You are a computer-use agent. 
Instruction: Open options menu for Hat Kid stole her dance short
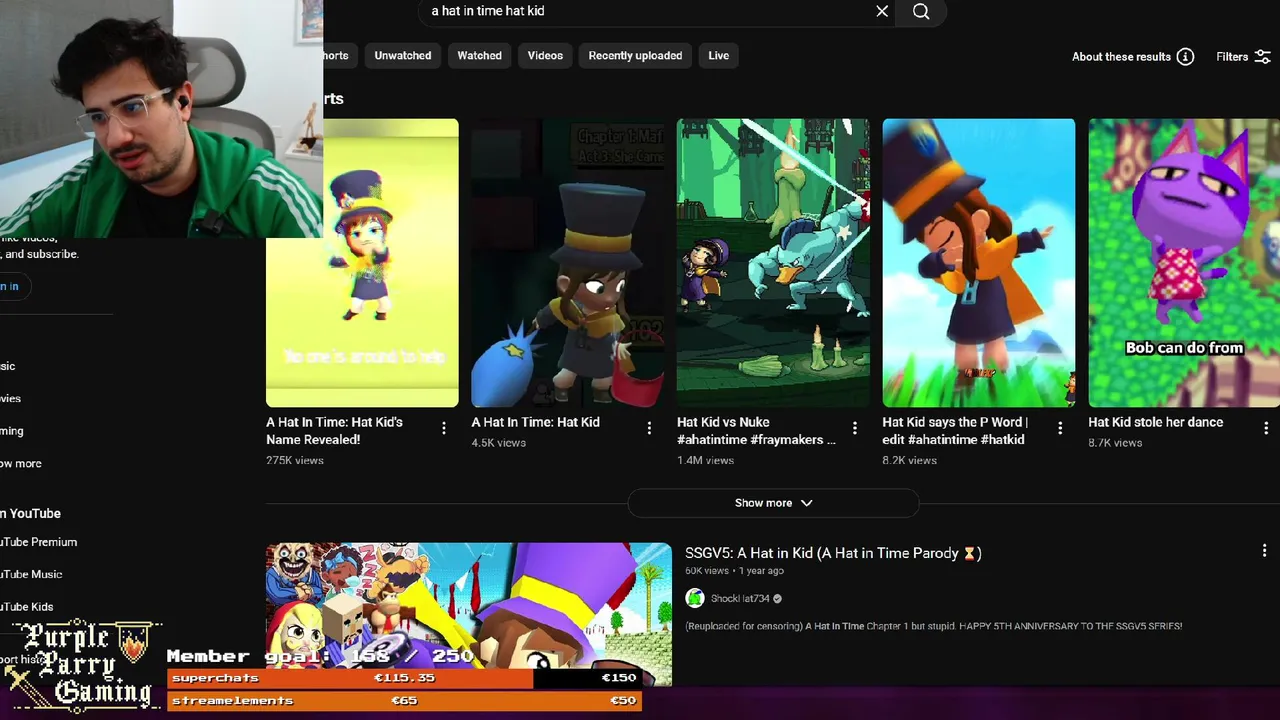[1266, 428]
